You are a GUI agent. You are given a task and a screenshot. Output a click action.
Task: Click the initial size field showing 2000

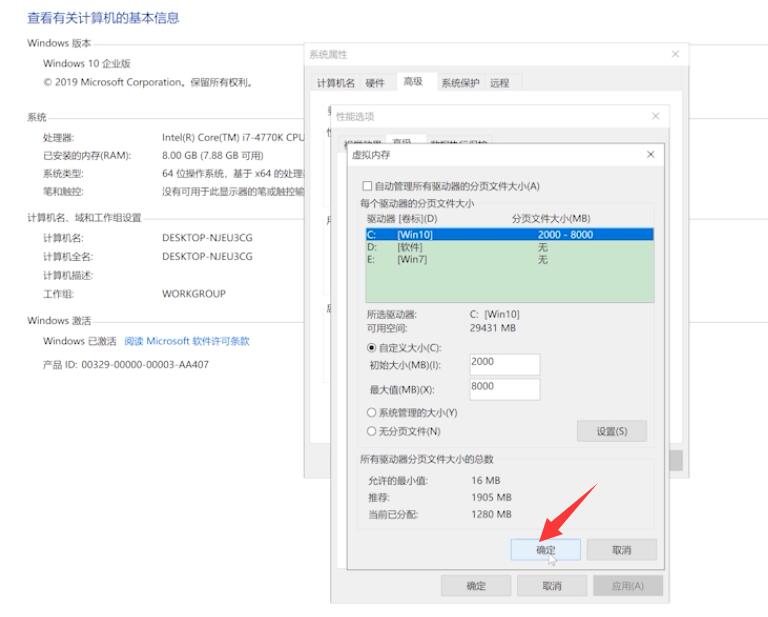coord(504,364)
